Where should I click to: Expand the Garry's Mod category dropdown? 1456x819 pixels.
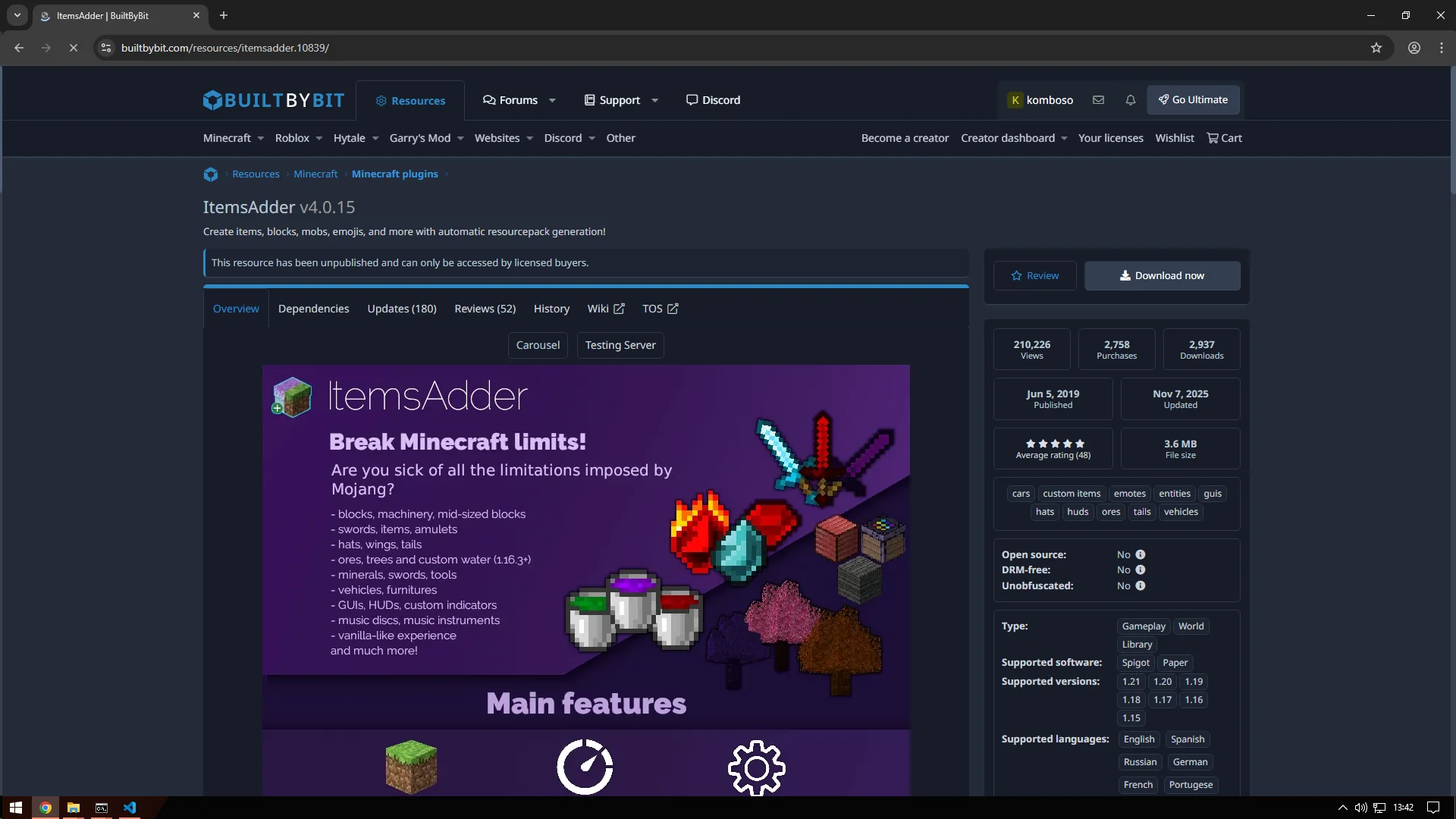(x=460, y=139)
